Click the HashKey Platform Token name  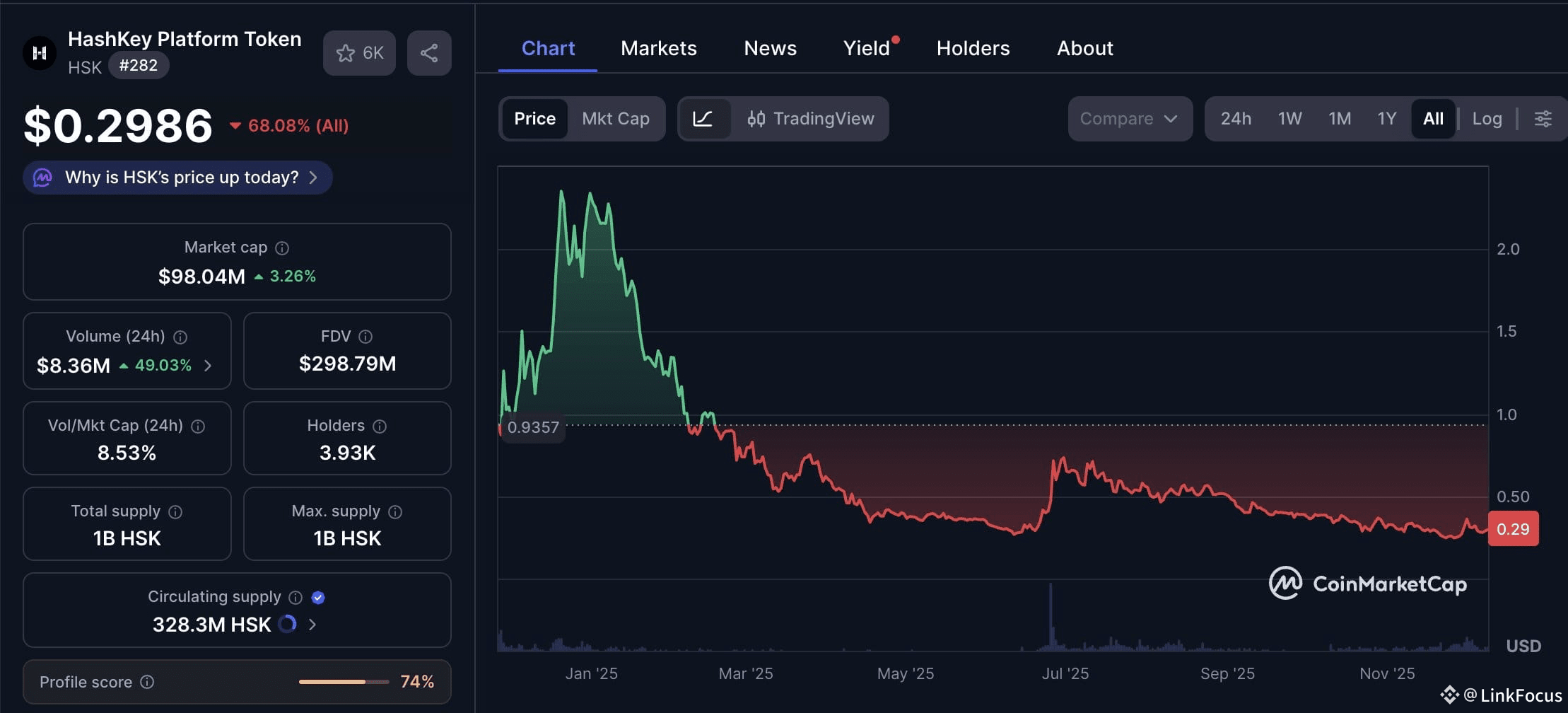tap(185, 39)
